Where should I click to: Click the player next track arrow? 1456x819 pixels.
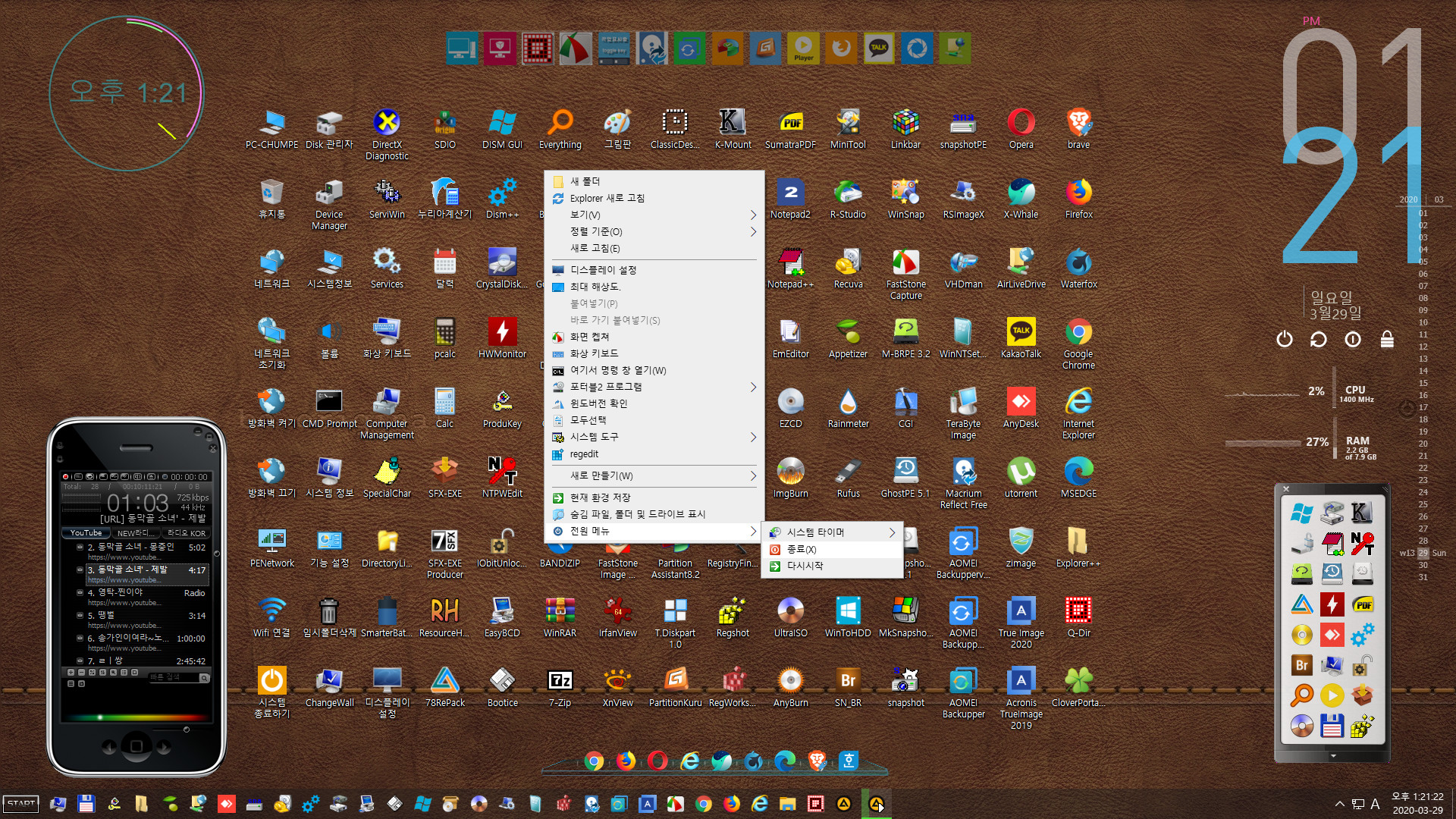163,746
